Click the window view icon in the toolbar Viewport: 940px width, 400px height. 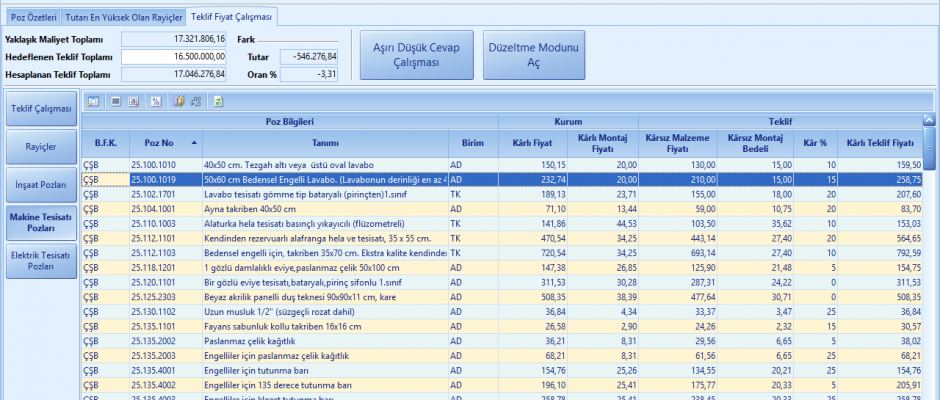pyautogui.click(x=116, y=101)
